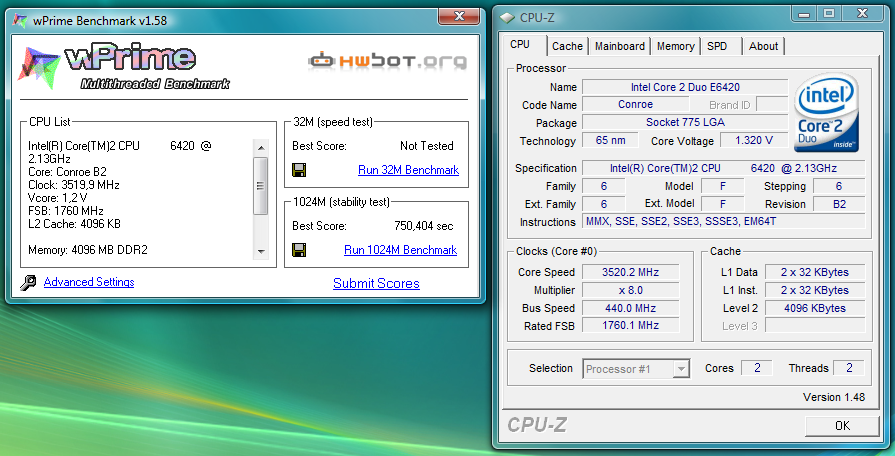Screen dimensions: 895x456
Task: Click Rated FSB value 1760.1 MHz
Action: (631, 325)
